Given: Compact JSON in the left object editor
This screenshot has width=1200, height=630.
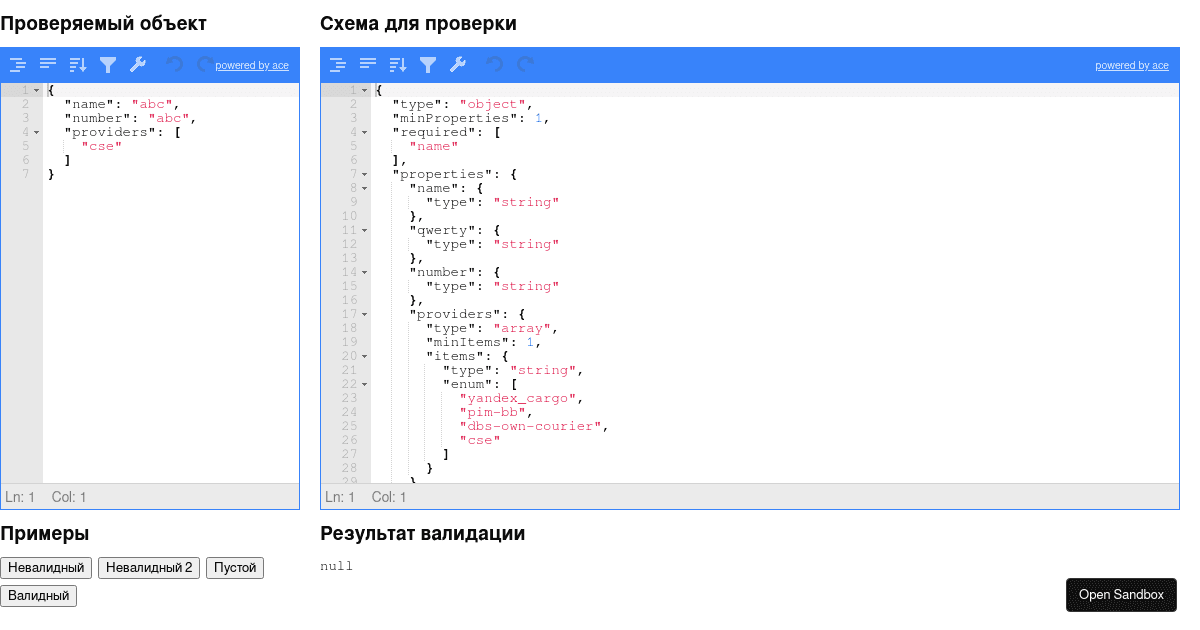Looking at the screenshot, I should coord(48,65).
